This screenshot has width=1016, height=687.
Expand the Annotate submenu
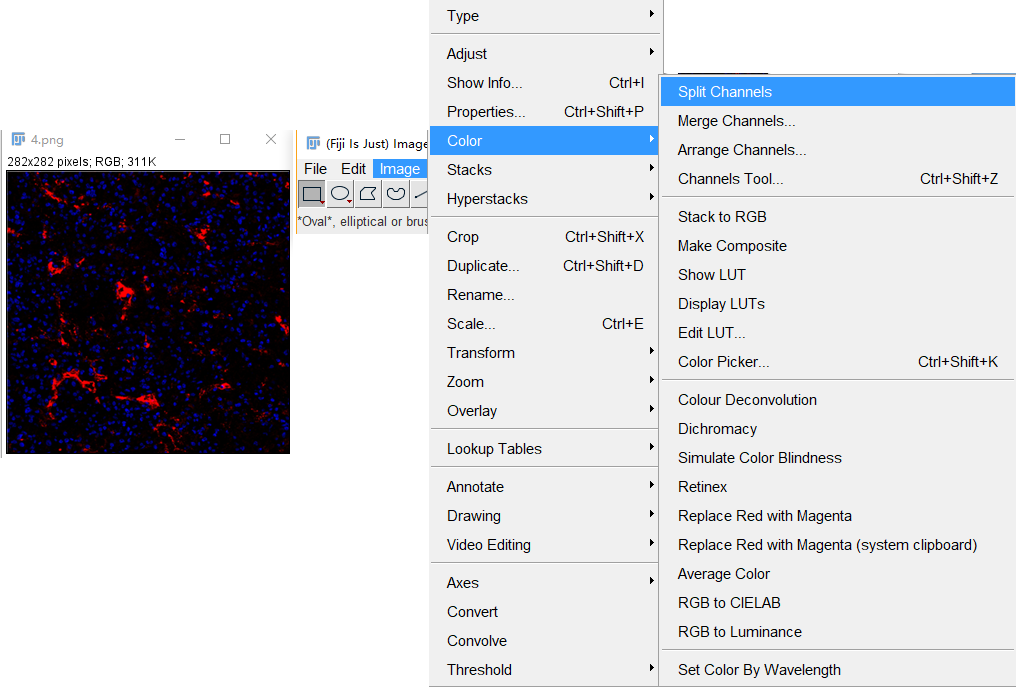pos(544,487)
